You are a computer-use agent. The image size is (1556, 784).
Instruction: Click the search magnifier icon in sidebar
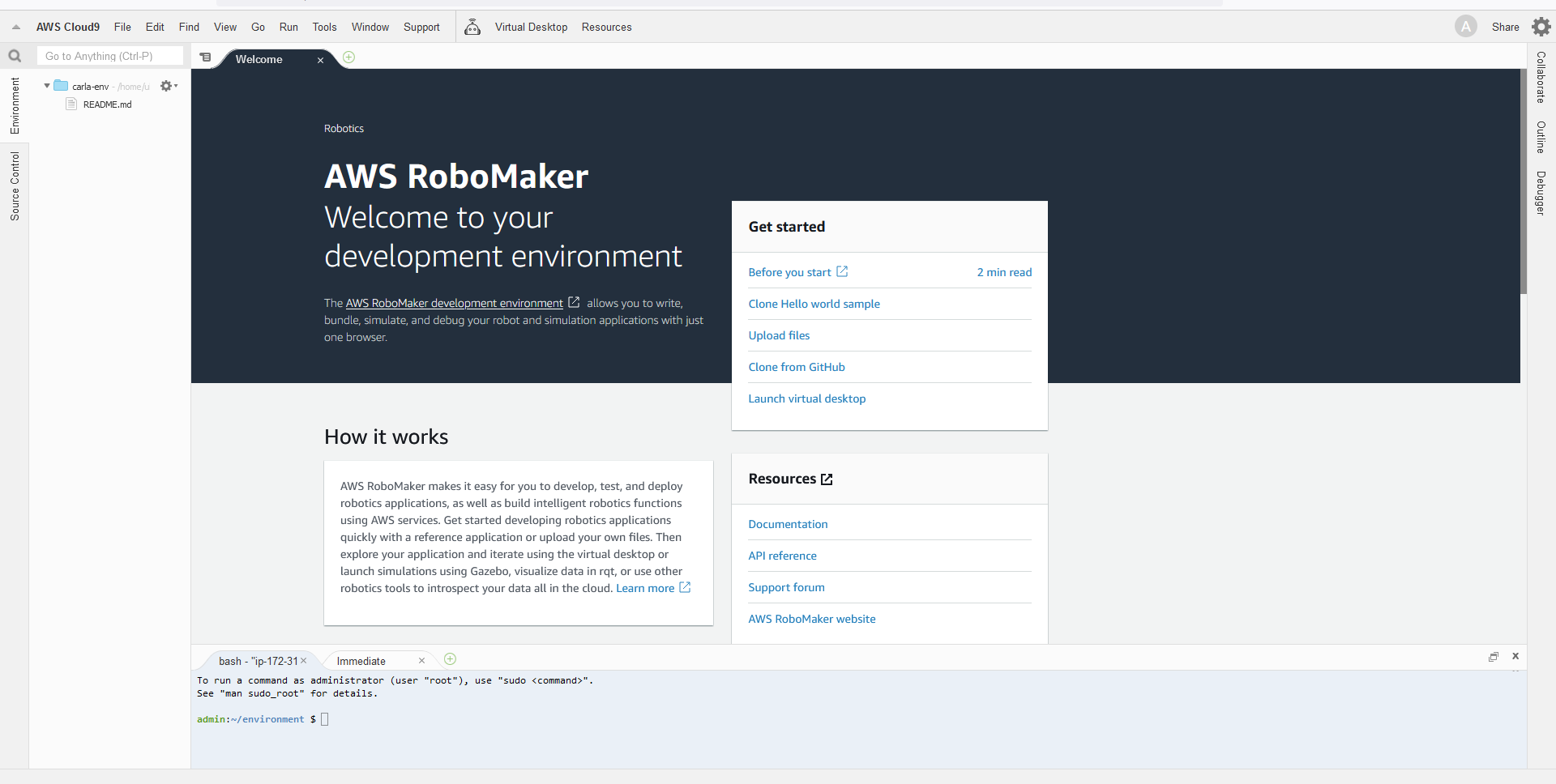click(15, 56)
